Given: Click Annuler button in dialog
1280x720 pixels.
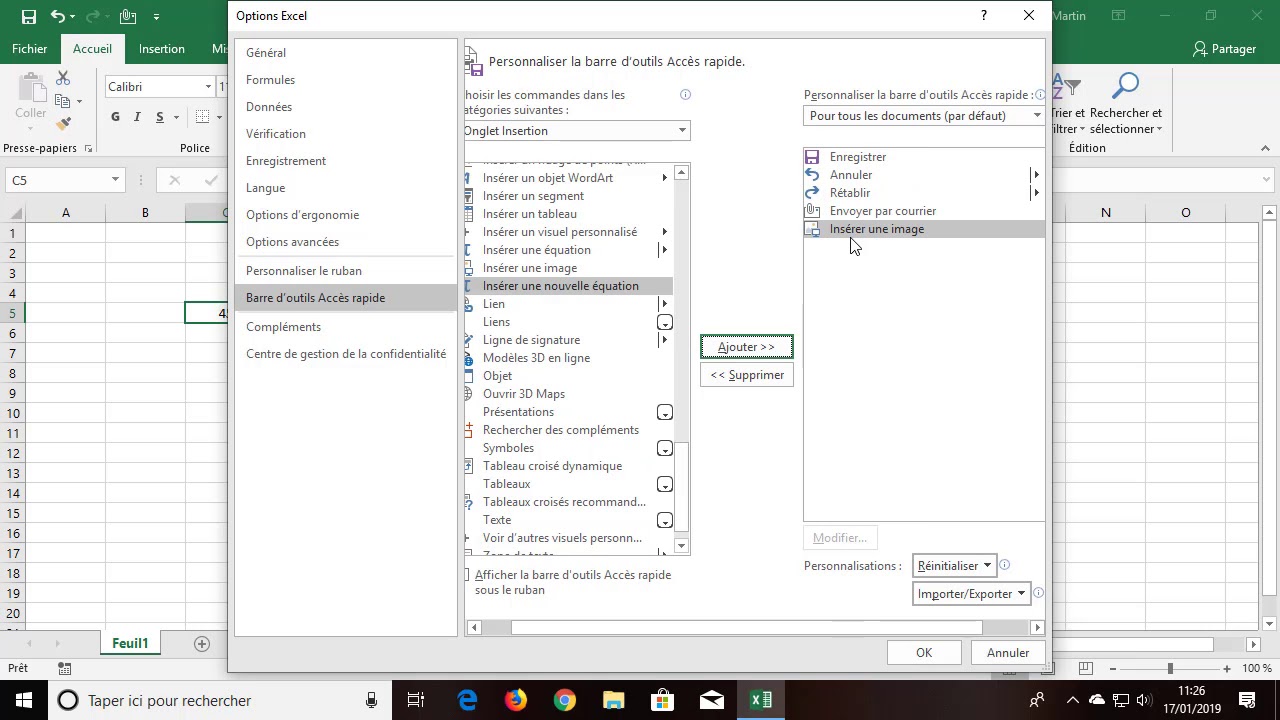Looking at the screenshot, I should click(x=1008, y=653).
